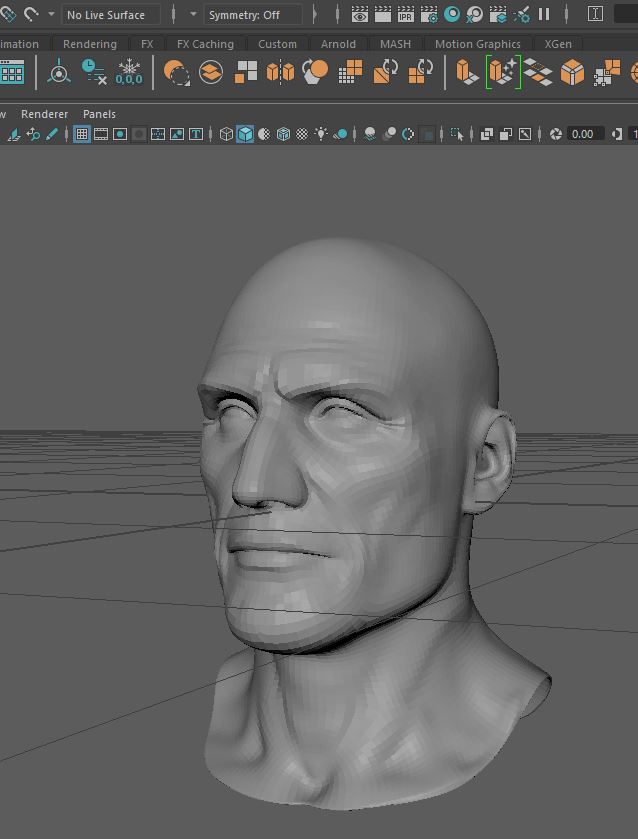The width and height of the screenshot is (638, 839).
Task: Open the Panels viewport menu
Action: click(x=99, y=114)
